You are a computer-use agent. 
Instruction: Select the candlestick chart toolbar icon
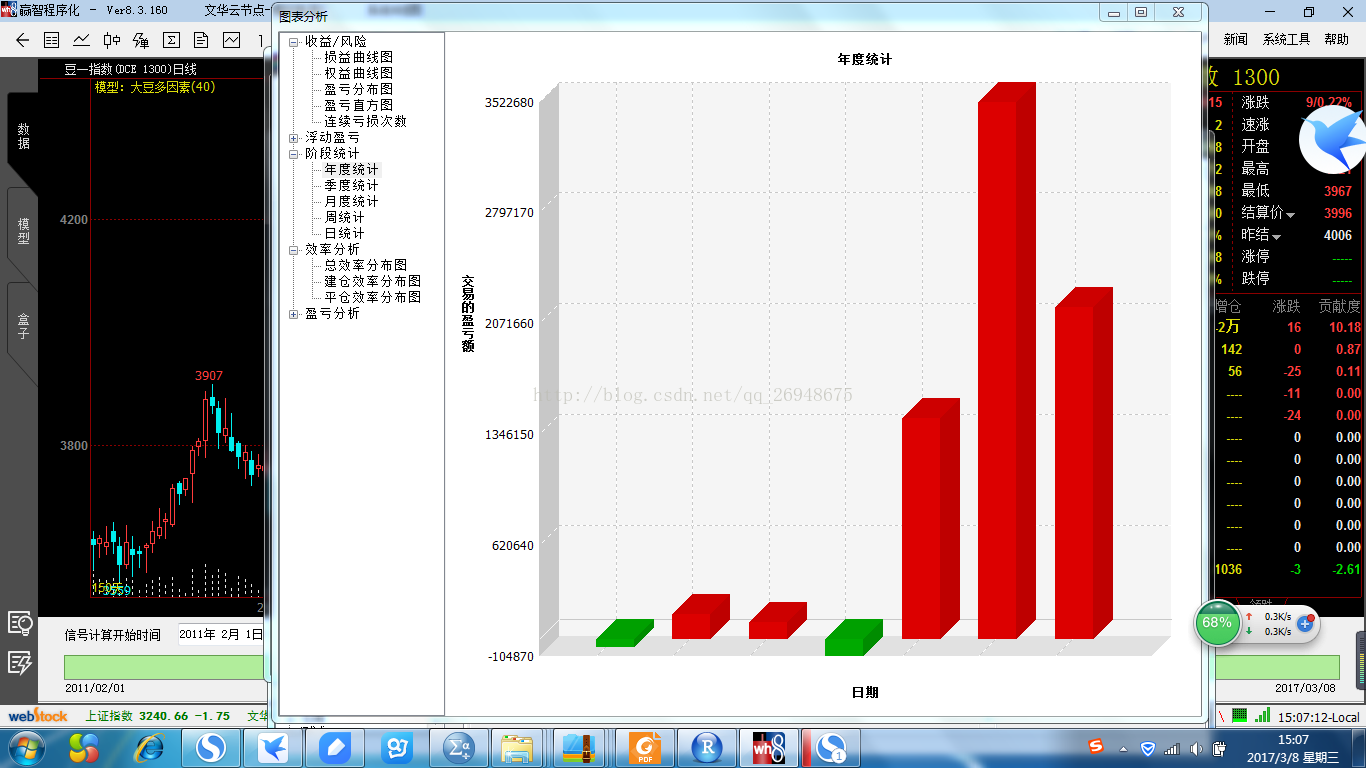click(112, 40)
